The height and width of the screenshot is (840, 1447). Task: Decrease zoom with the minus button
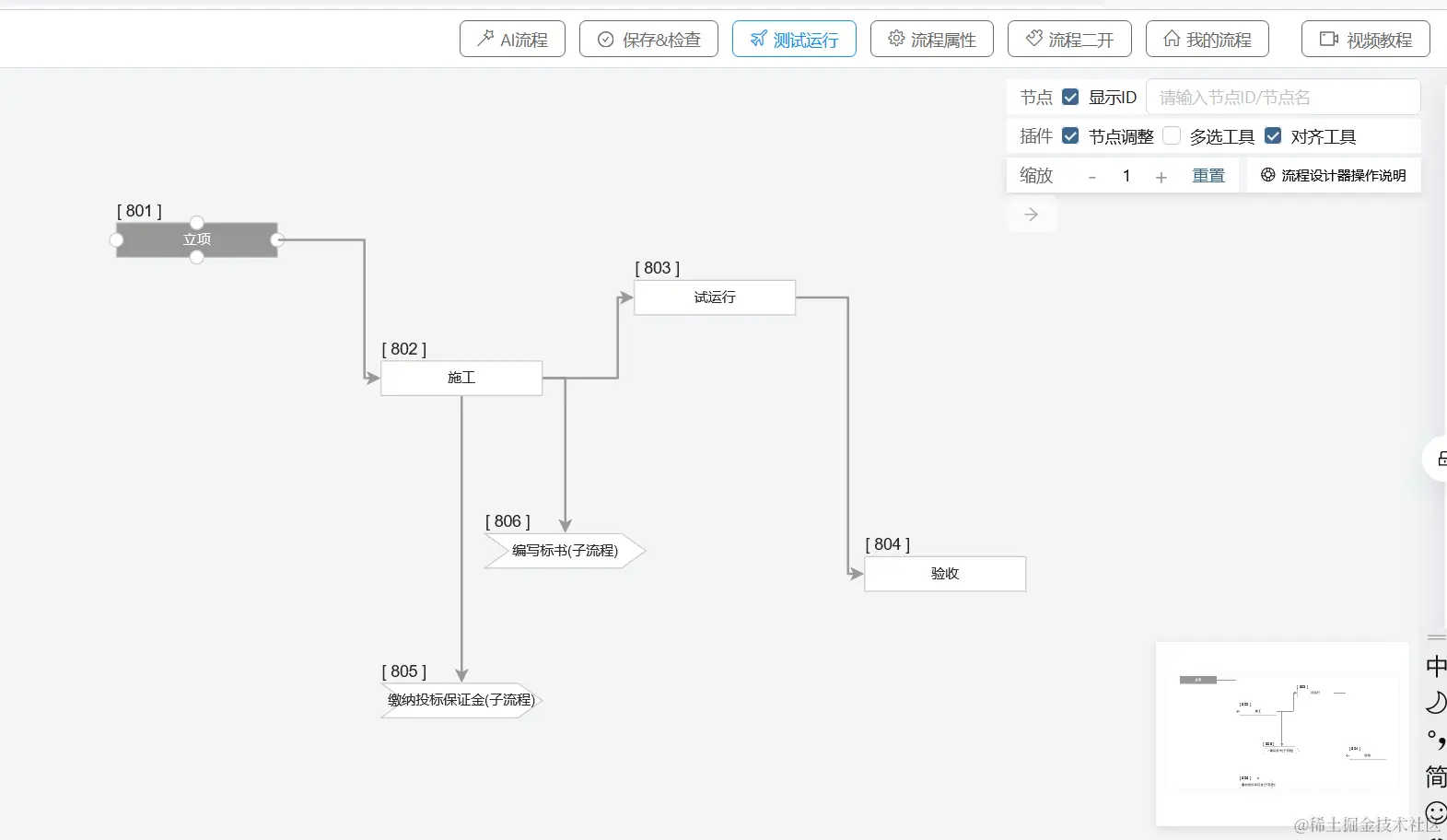point(1092,177)
